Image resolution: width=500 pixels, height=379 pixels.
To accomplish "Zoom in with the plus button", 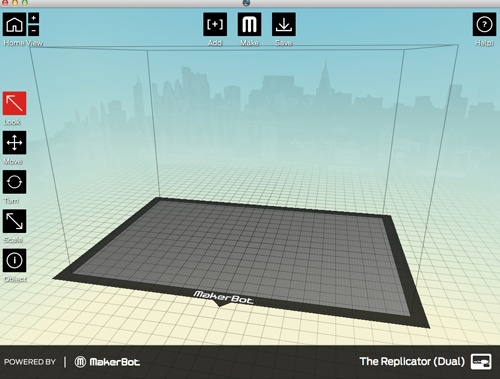I will (x=34, y=18).
